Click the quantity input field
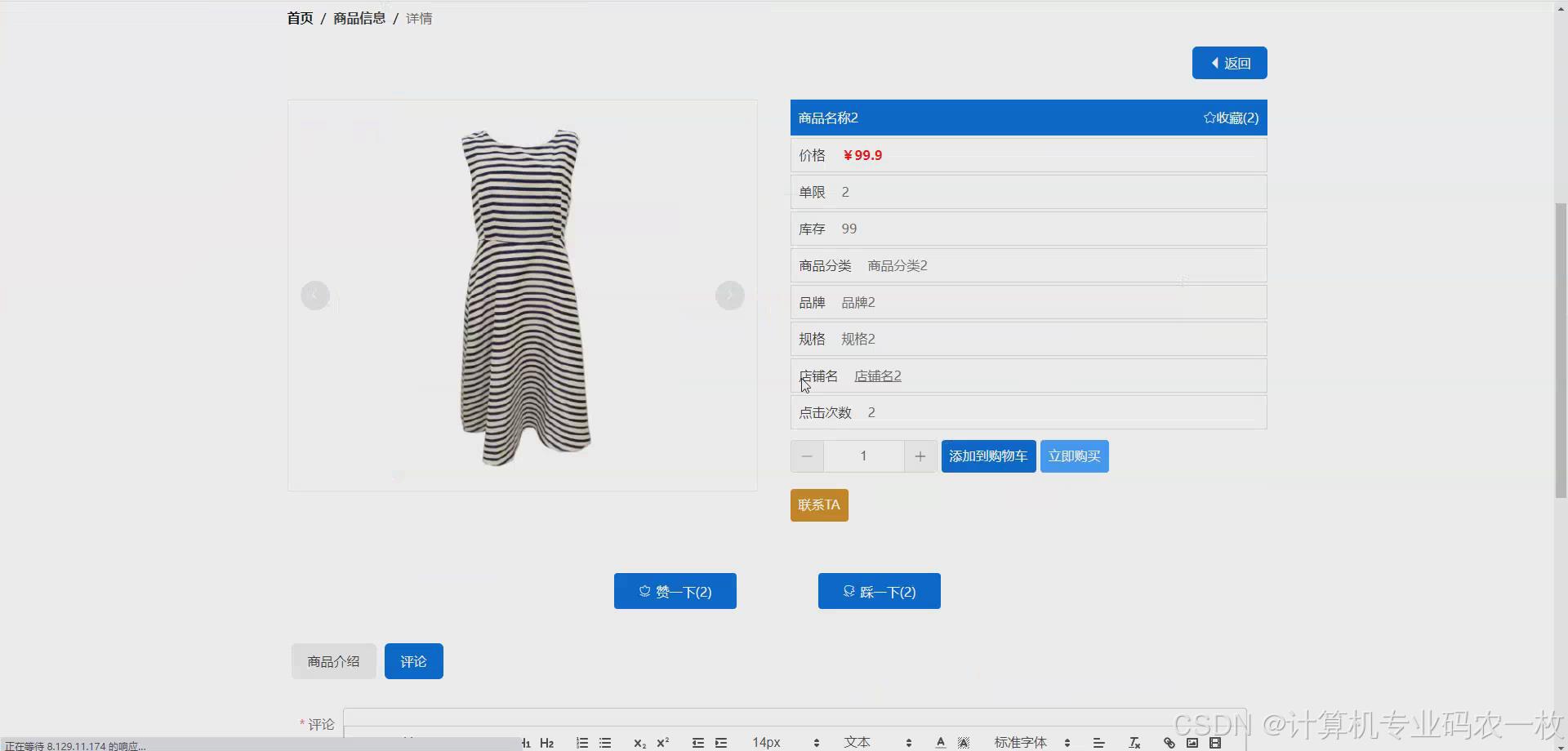Screen dimensions: 1568x751 tap(863, 456)
